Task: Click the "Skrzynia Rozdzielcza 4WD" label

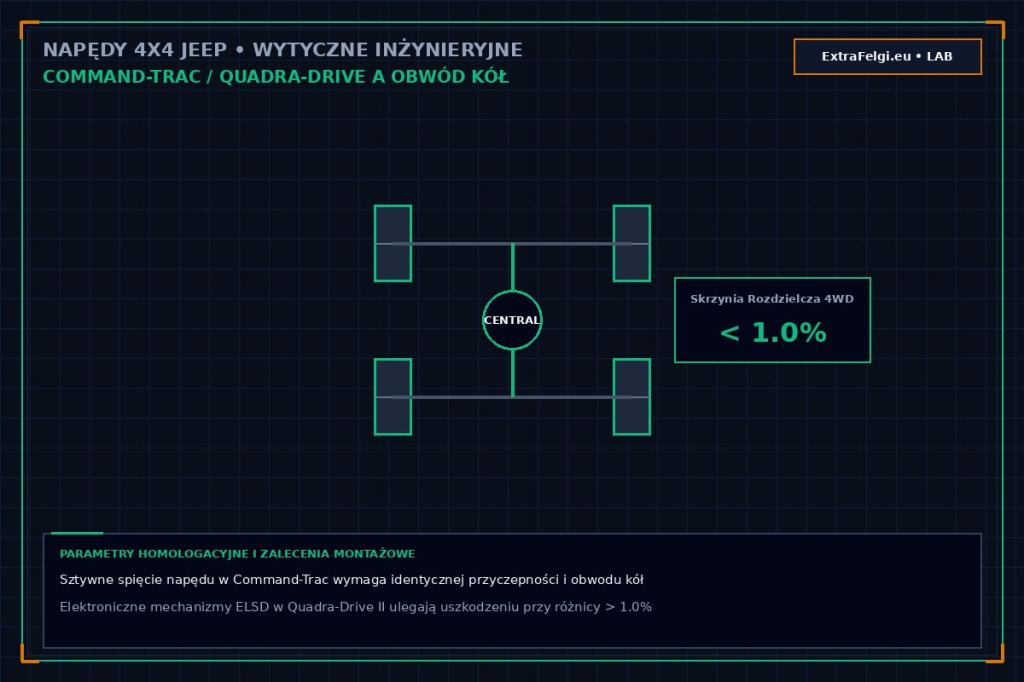Action: 772,299
